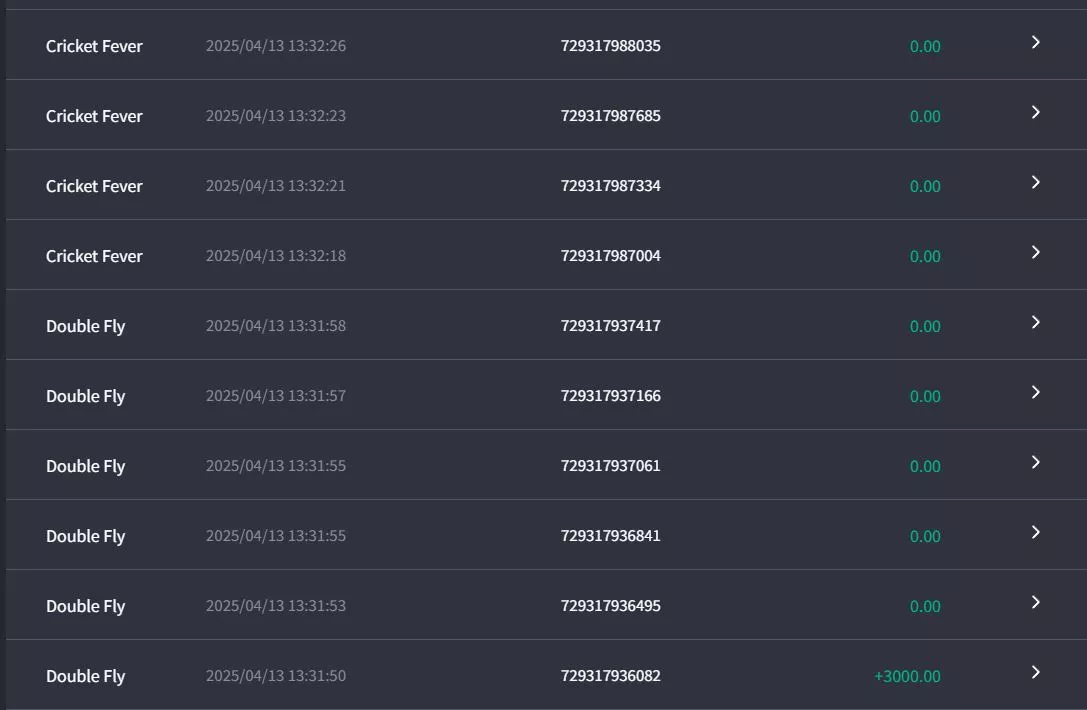Click the 0.00 amount for bet 729317937166

point(925,396)
